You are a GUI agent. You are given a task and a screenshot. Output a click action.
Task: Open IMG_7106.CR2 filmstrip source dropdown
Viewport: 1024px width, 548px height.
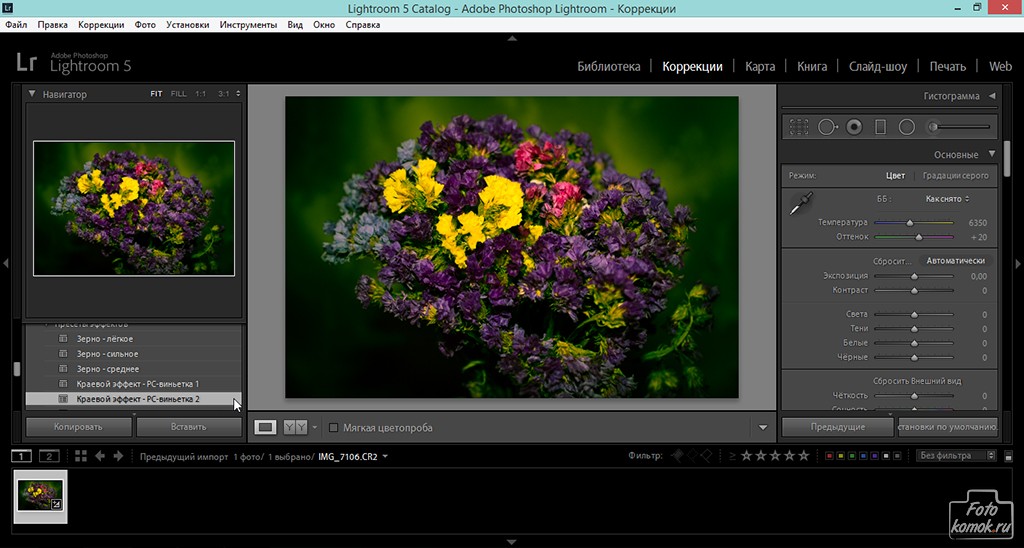coord(385,457)
